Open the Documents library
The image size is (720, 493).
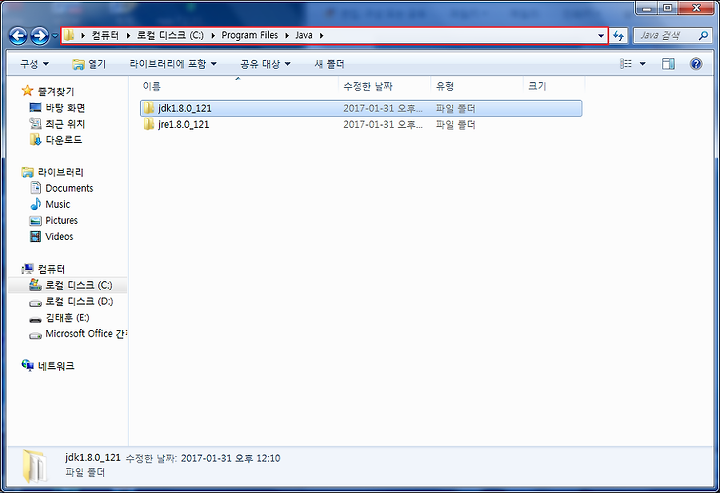click(x=69, y=188)
